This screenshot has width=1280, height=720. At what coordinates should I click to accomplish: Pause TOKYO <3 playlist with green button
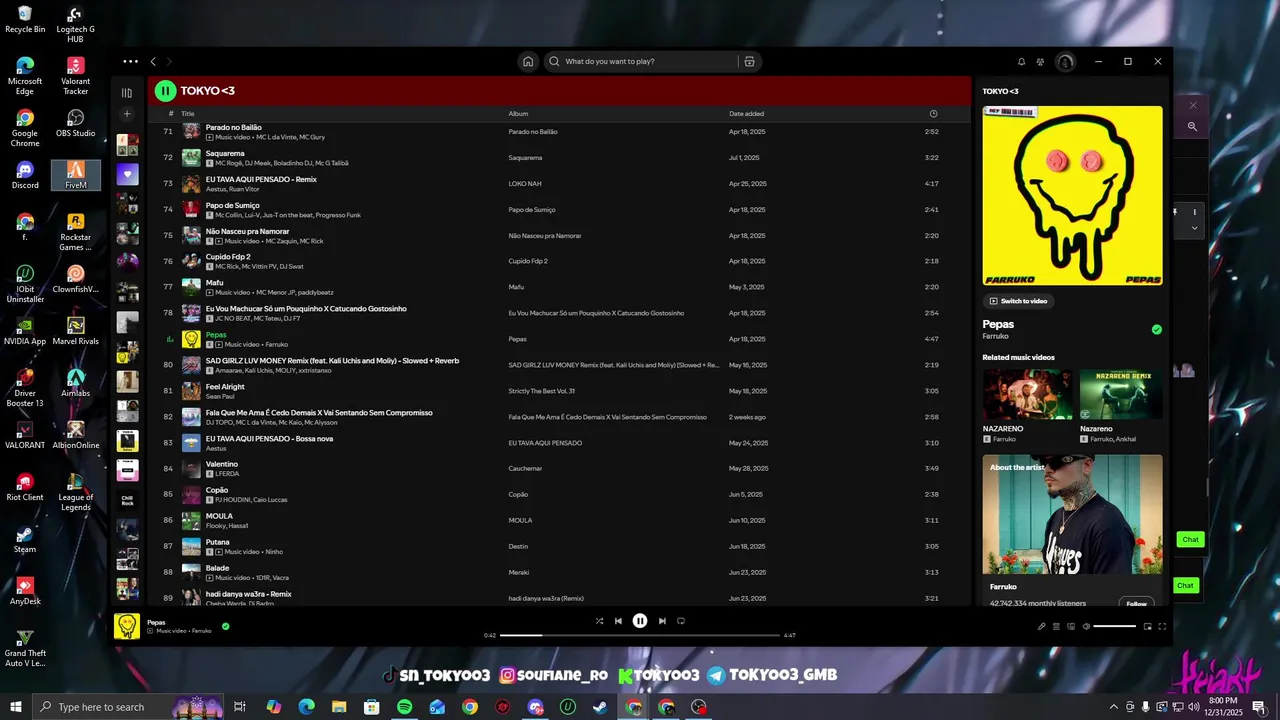coord(165,91)
